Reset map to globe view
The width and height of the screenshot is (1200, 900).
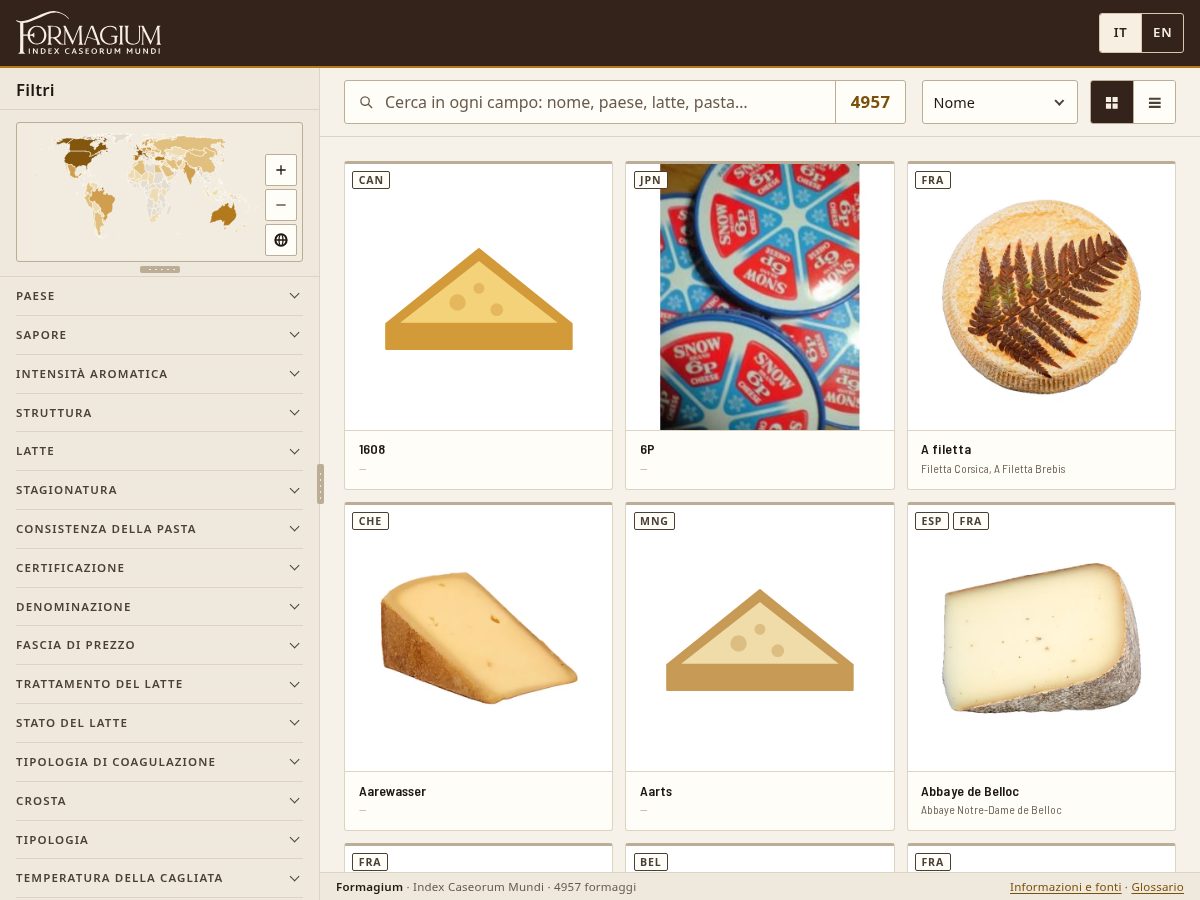(x=281, y=240)
